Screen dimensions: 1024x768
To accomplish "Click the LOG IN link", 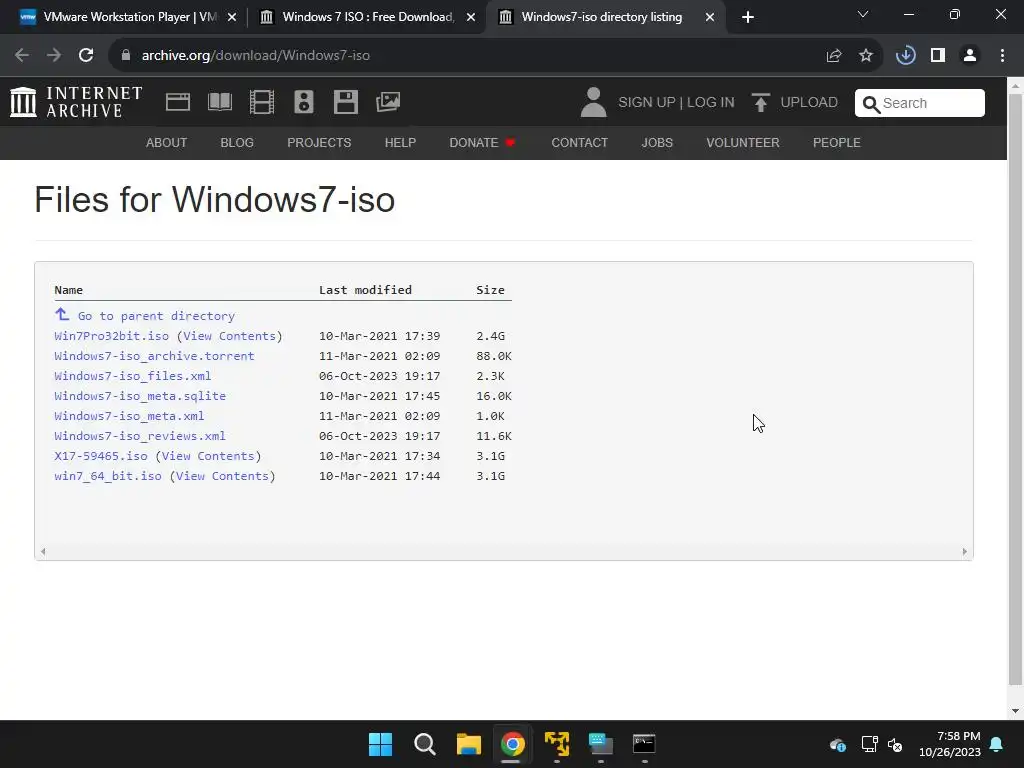I will coord(711,103).
